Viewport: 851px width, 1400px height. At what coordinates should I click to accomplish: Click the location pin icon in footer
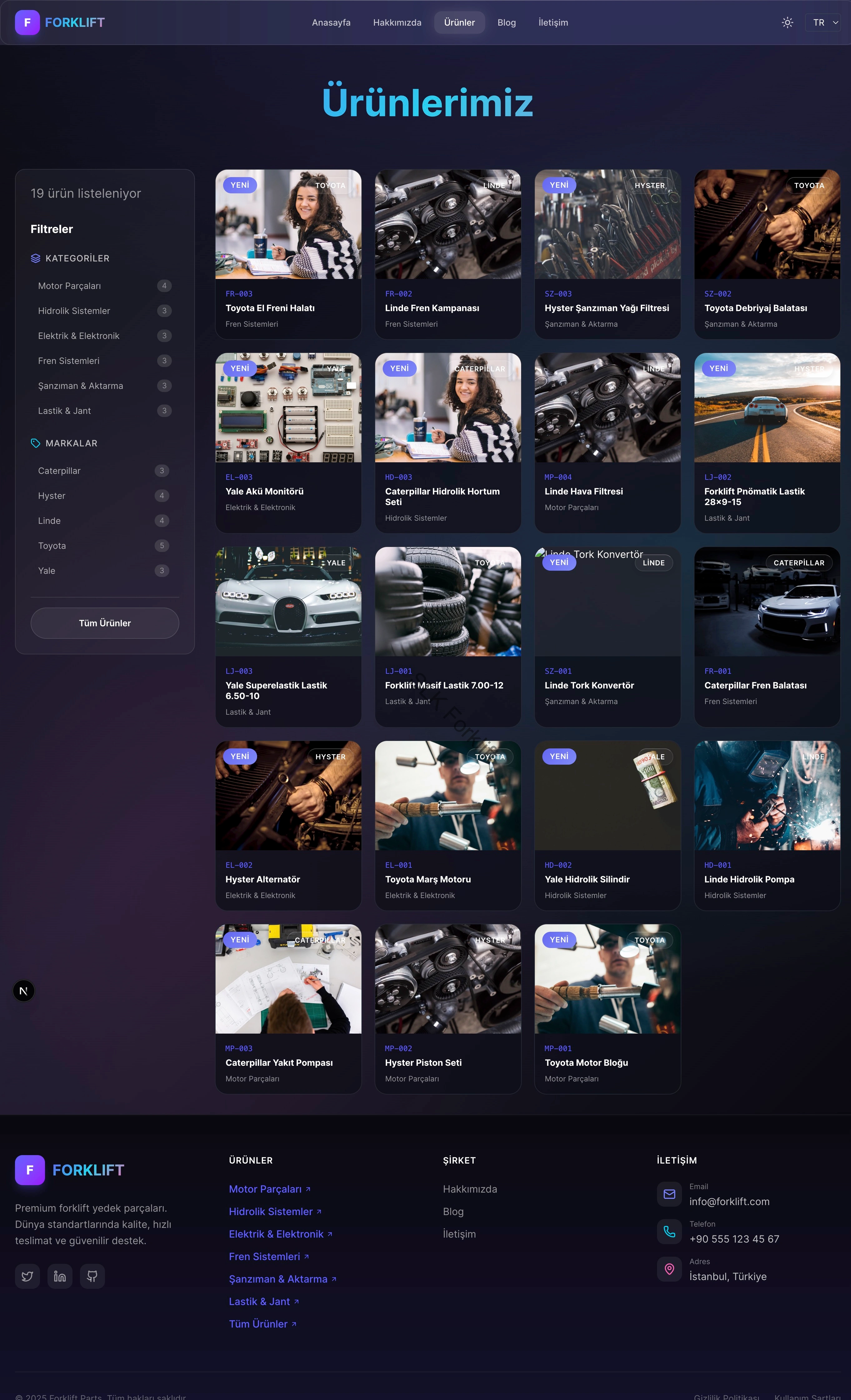coord(669,1269)
